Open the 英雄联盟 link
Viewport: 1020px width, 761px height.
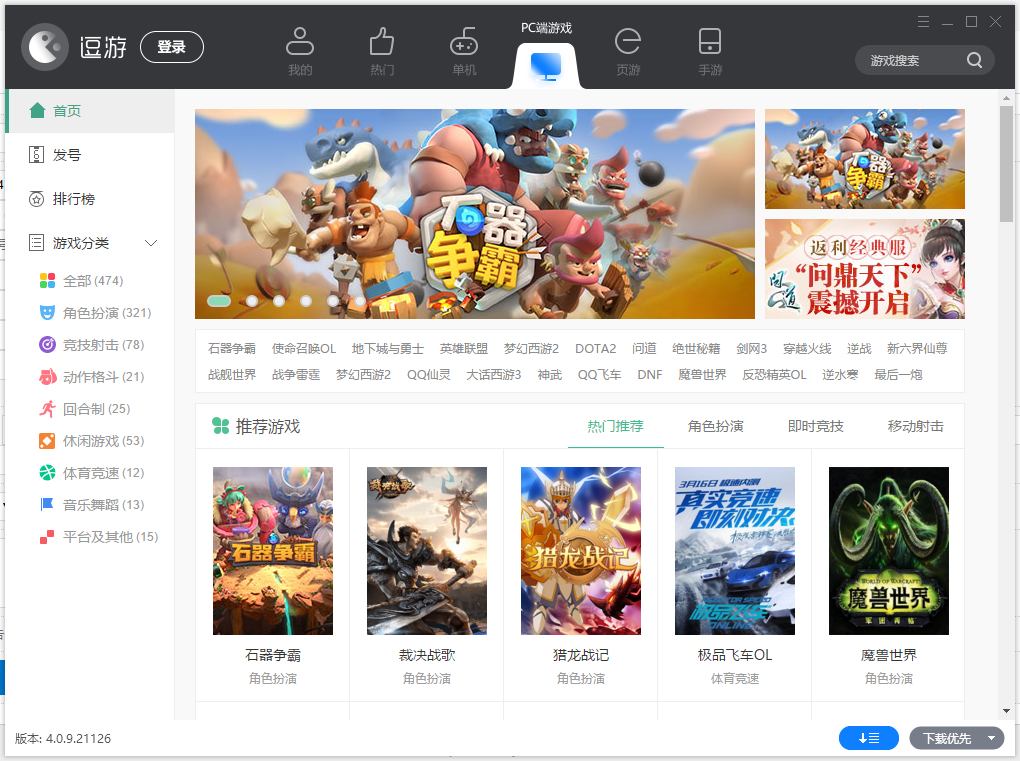coord(464,349)
